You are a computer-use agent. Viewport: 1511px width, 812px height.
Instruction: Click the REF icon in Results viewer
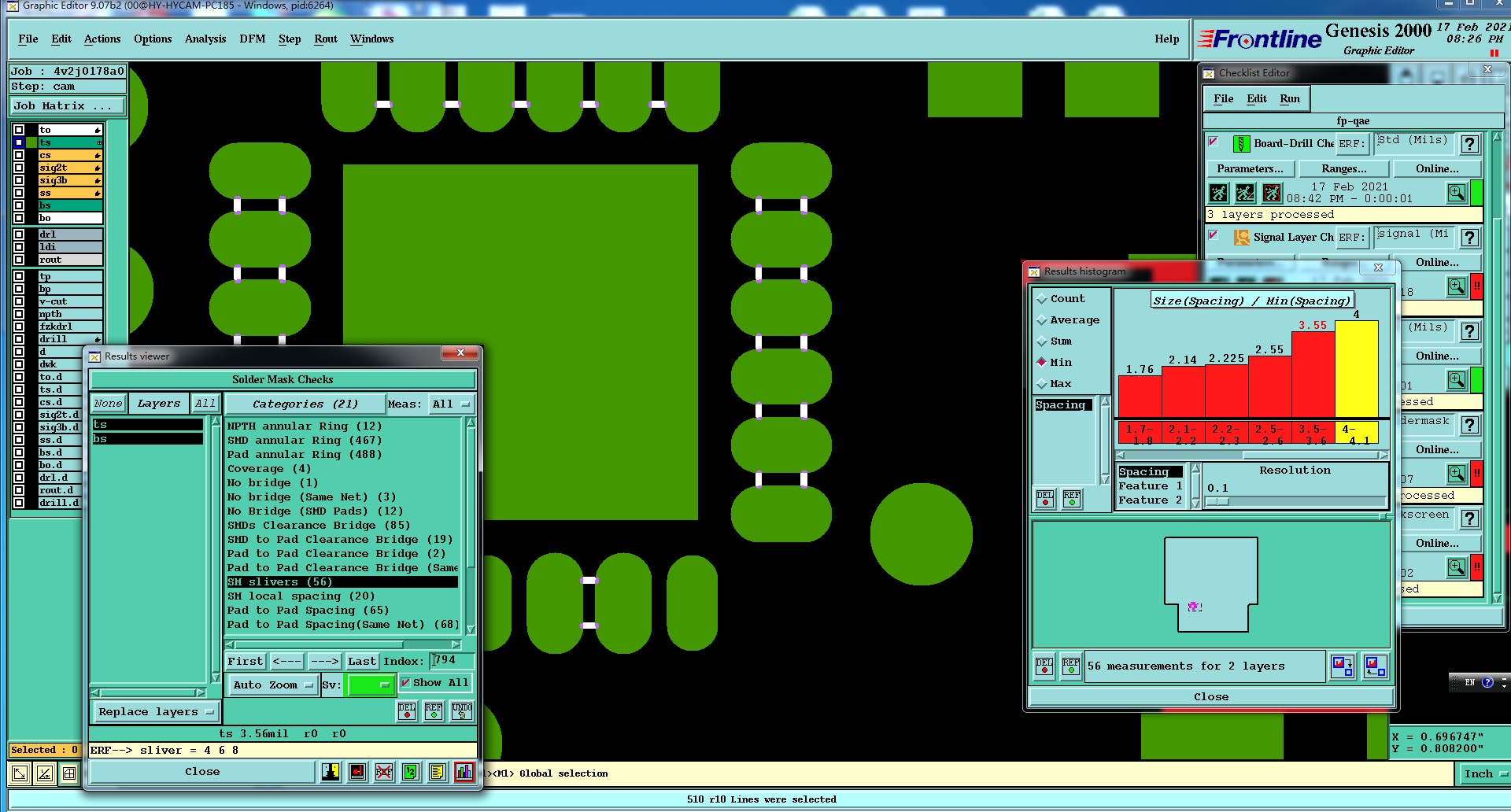click(434, 710)
